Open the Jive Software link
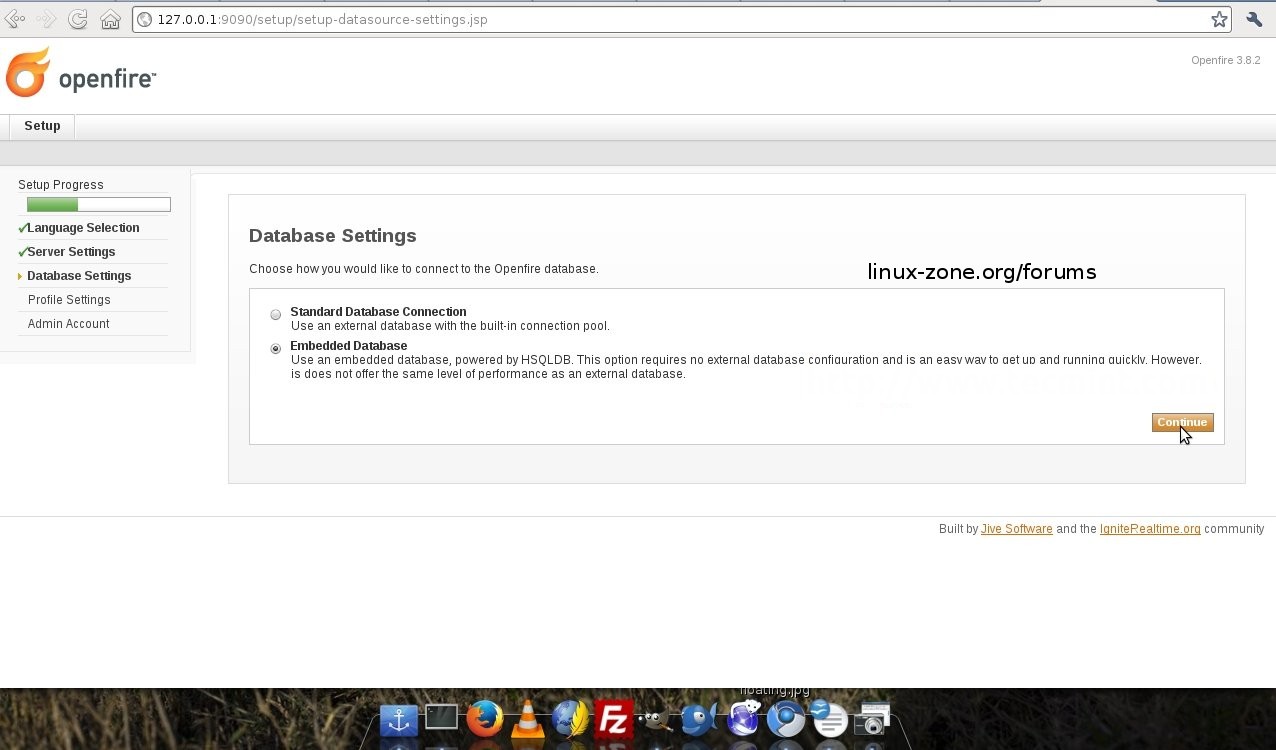Image resolution: width=1276 pixels, height=750 pixels. [x=1016, y=529]
